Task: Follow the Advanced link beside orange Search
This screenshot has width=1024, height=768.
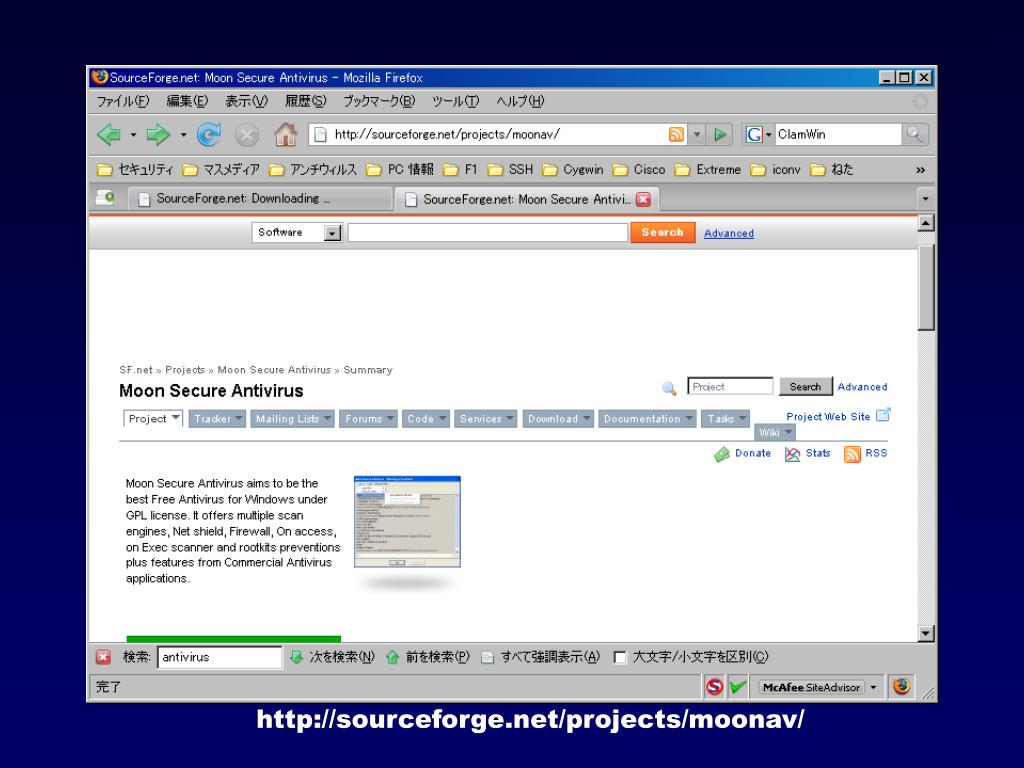Action: click(729, 233)
